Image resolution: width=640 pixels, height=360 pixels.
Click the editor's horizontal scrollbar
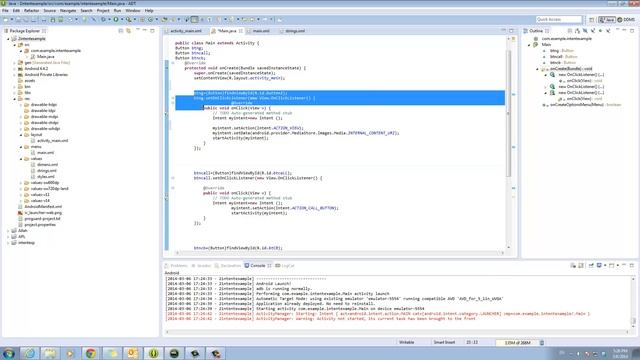[339, 253]
